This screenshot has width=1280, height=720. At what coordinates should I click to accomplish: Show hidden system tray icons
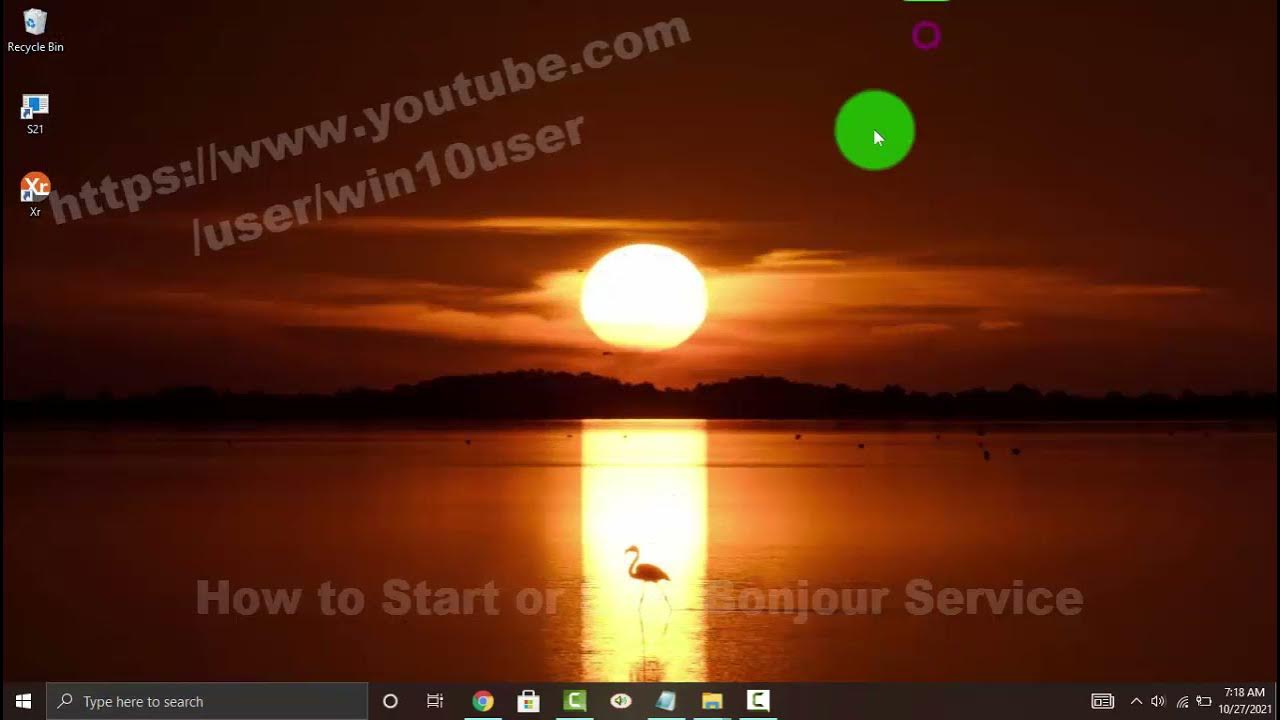click(1136, 701)
